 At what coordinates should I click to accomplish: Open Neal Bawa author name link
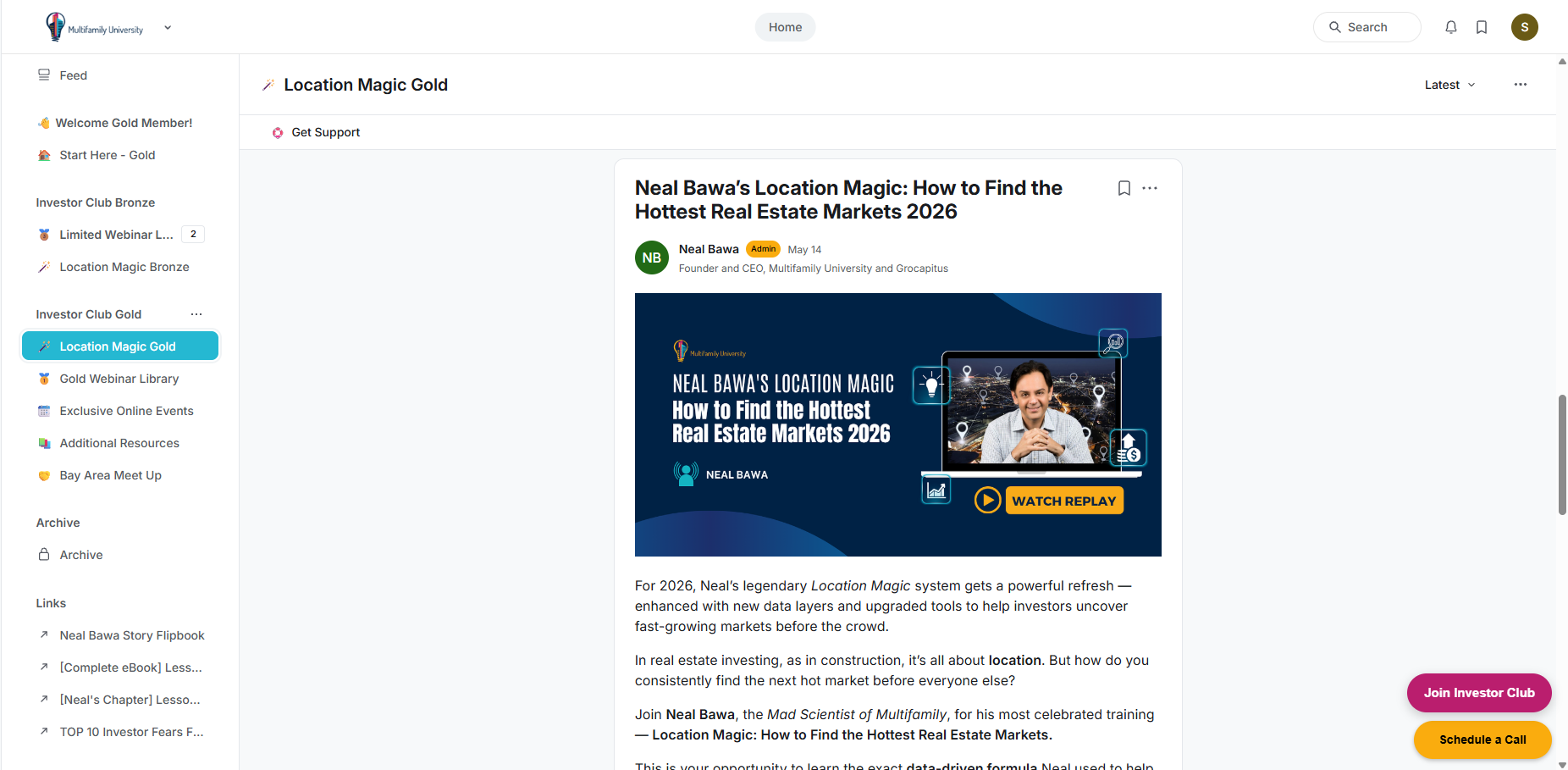tap(709, 249)
